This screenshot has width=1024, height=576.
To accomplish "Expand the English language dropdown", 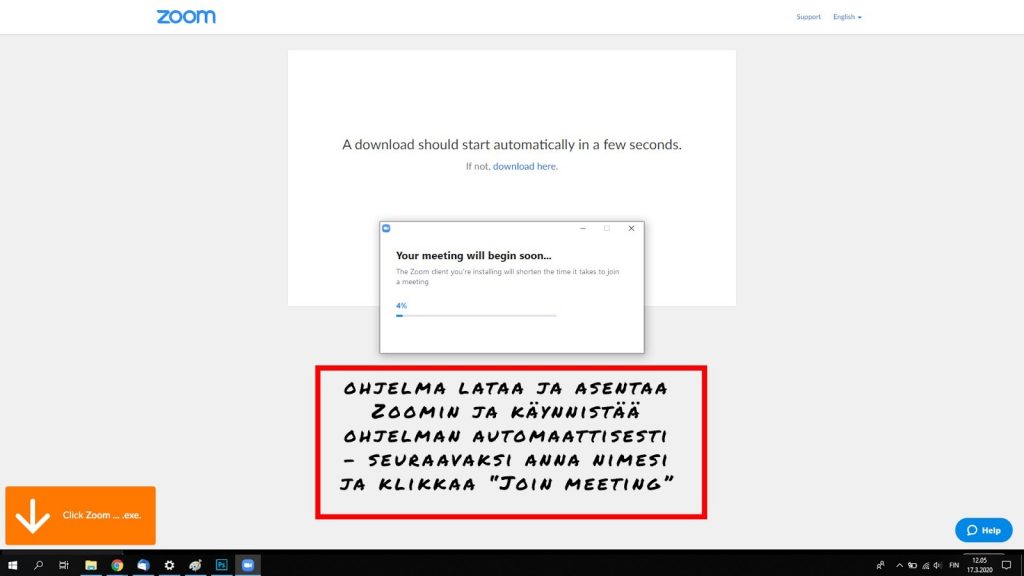I will pos(847,17).
